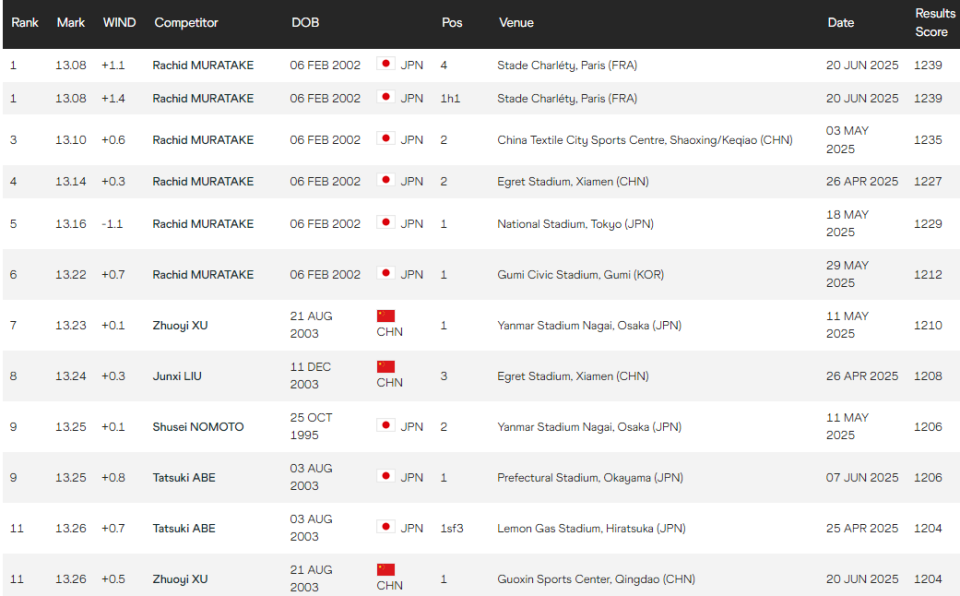The height and width of the screenshot is (596, 960).
Task: Click the Japan flag for Shusei NOMOTO
Action: pyautogui.click(x=386, y=426)
